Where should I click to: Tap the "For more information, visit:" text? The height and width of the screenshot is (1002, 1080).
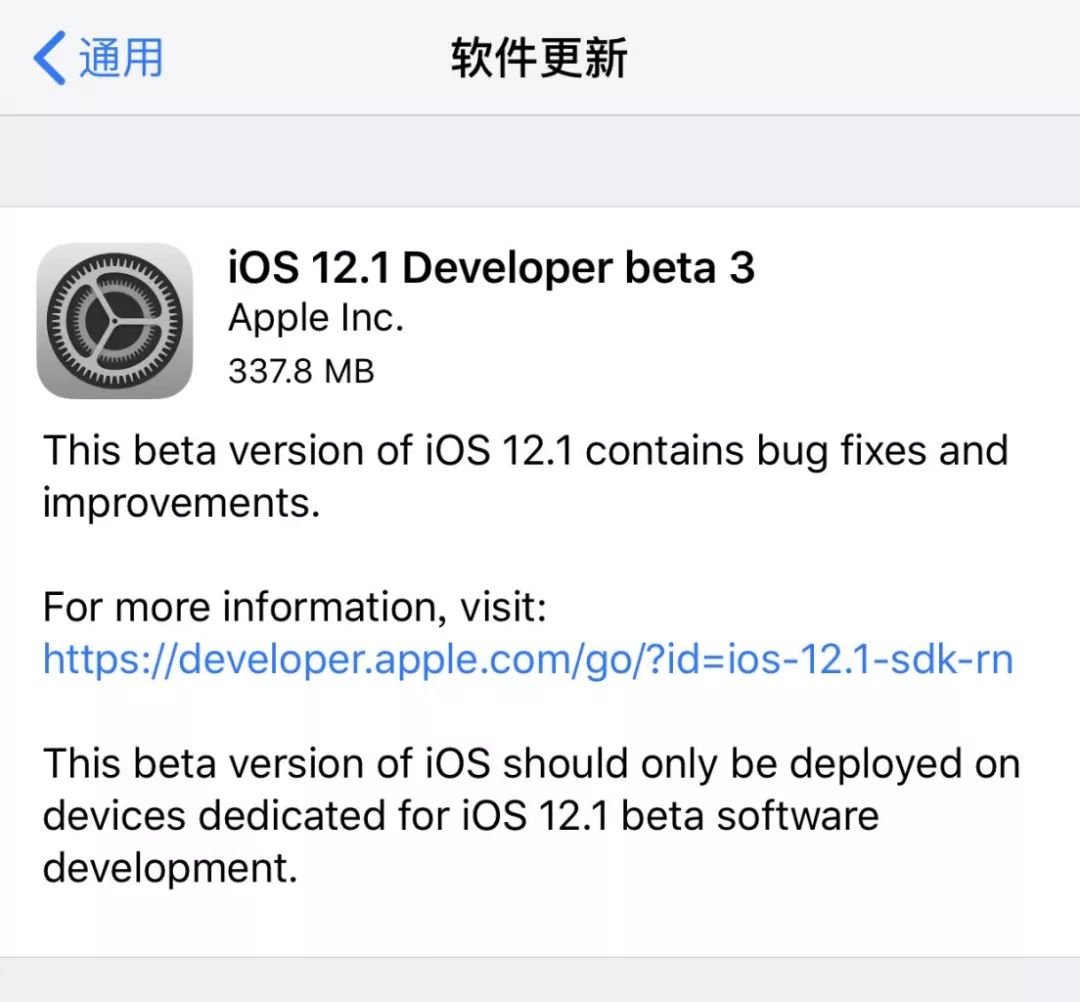pyautogui.click(x=295, y=607)
